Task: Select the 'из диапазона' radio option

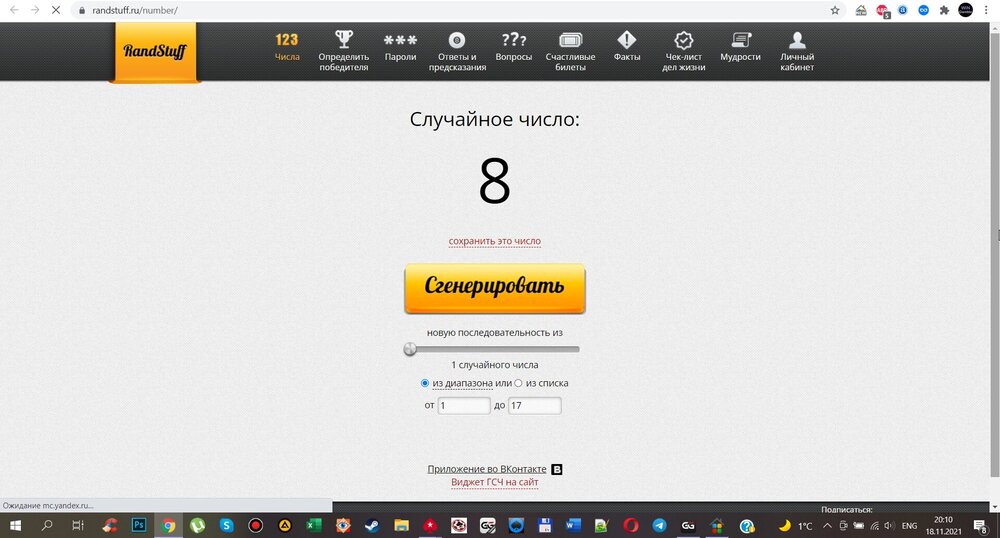Action: (x=425, y=383)
